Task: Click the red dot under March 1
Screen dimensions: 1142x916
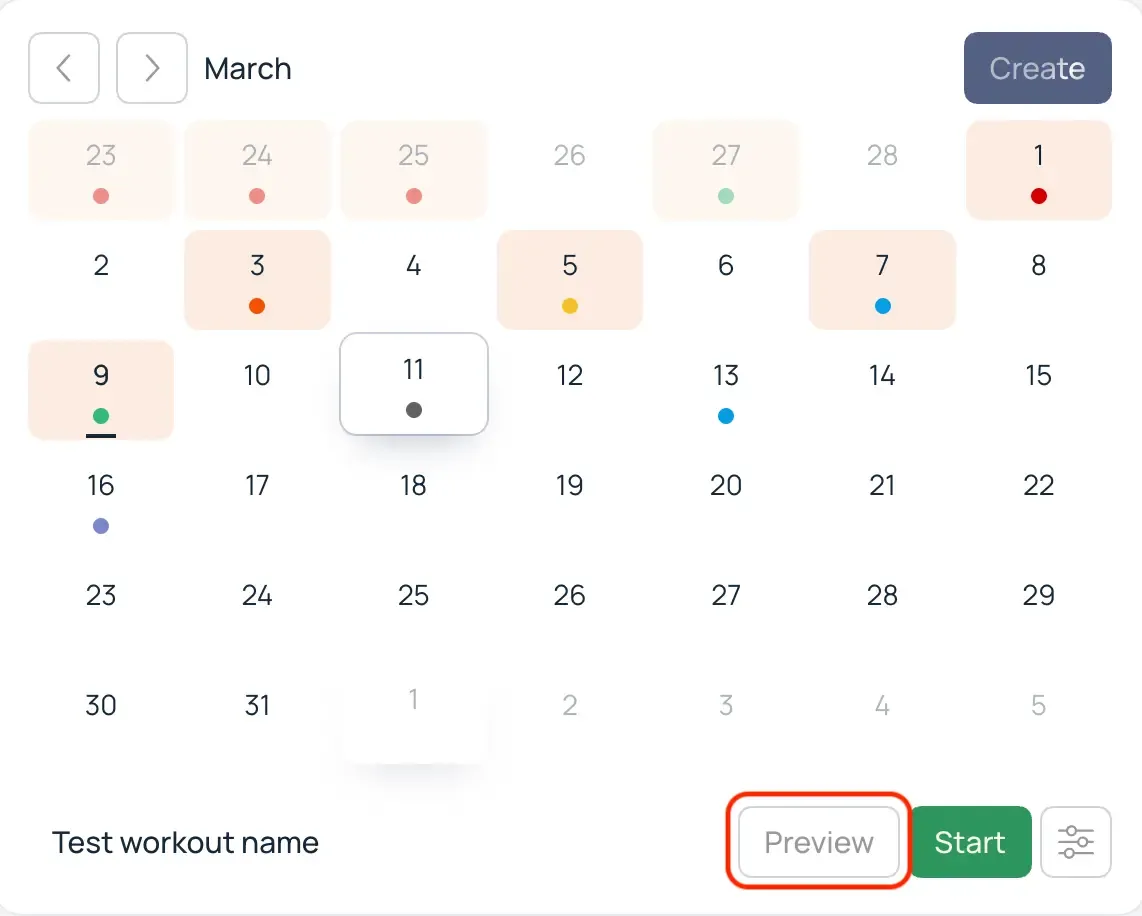Action: pos(1038,196)
